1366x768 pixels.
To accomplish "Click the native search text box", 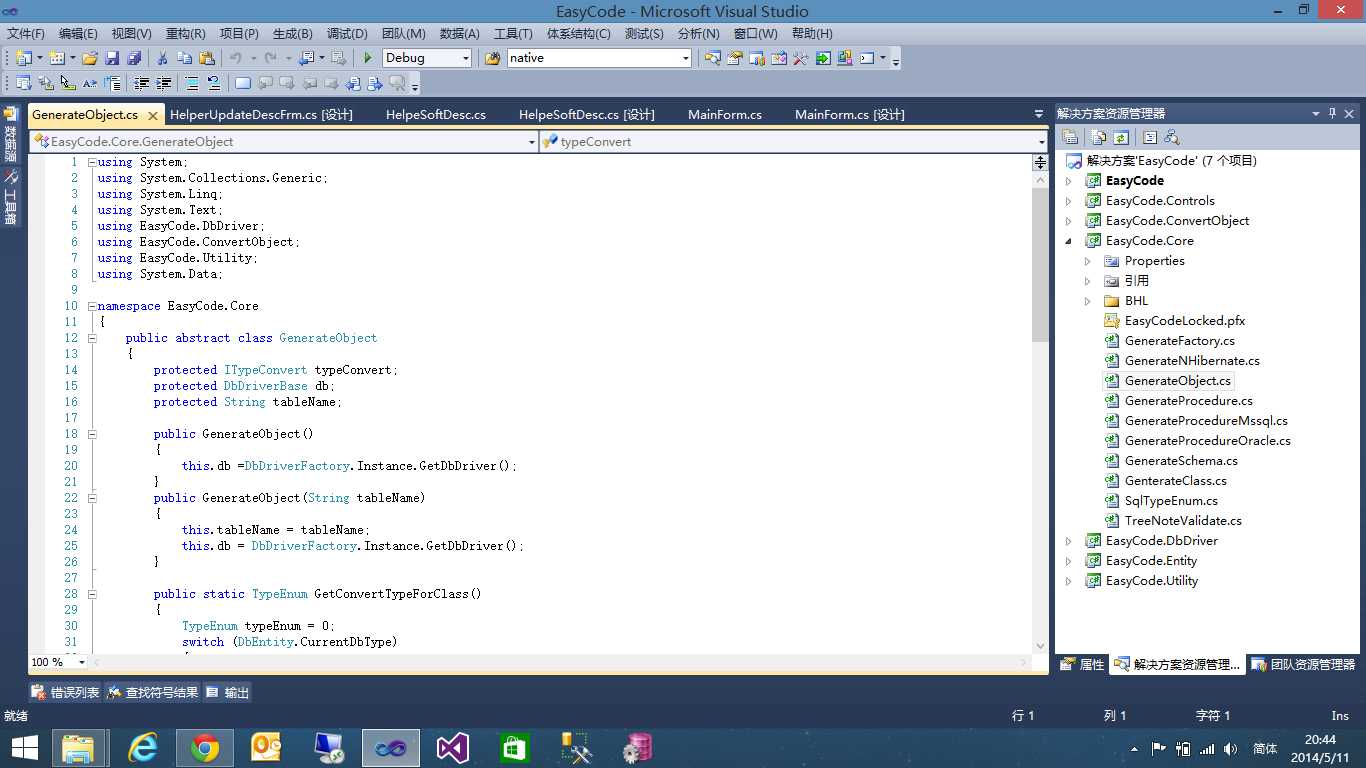I will point(592,58).
